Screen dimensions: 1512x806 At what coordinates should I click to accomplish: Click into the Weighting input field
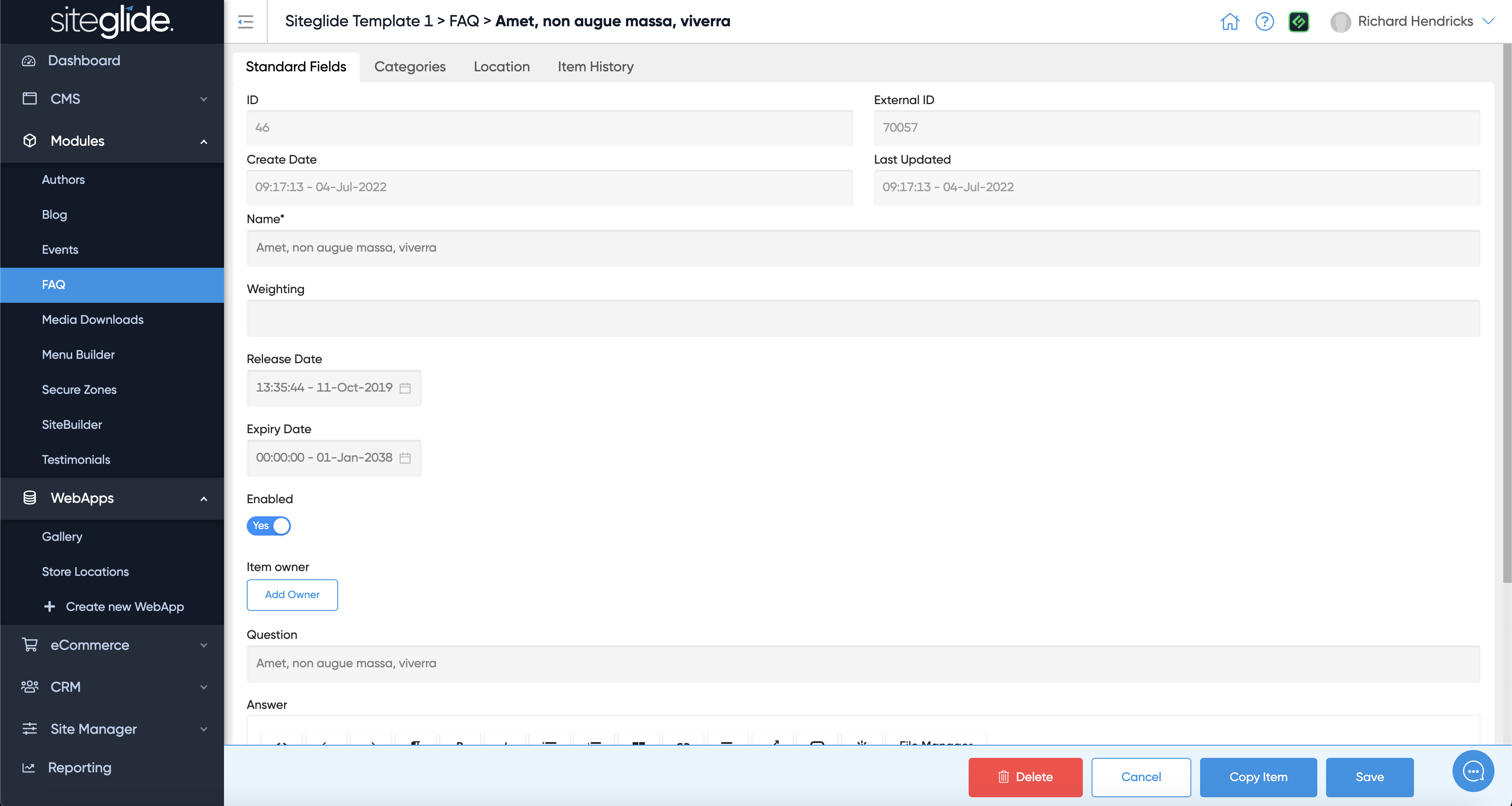863,318
